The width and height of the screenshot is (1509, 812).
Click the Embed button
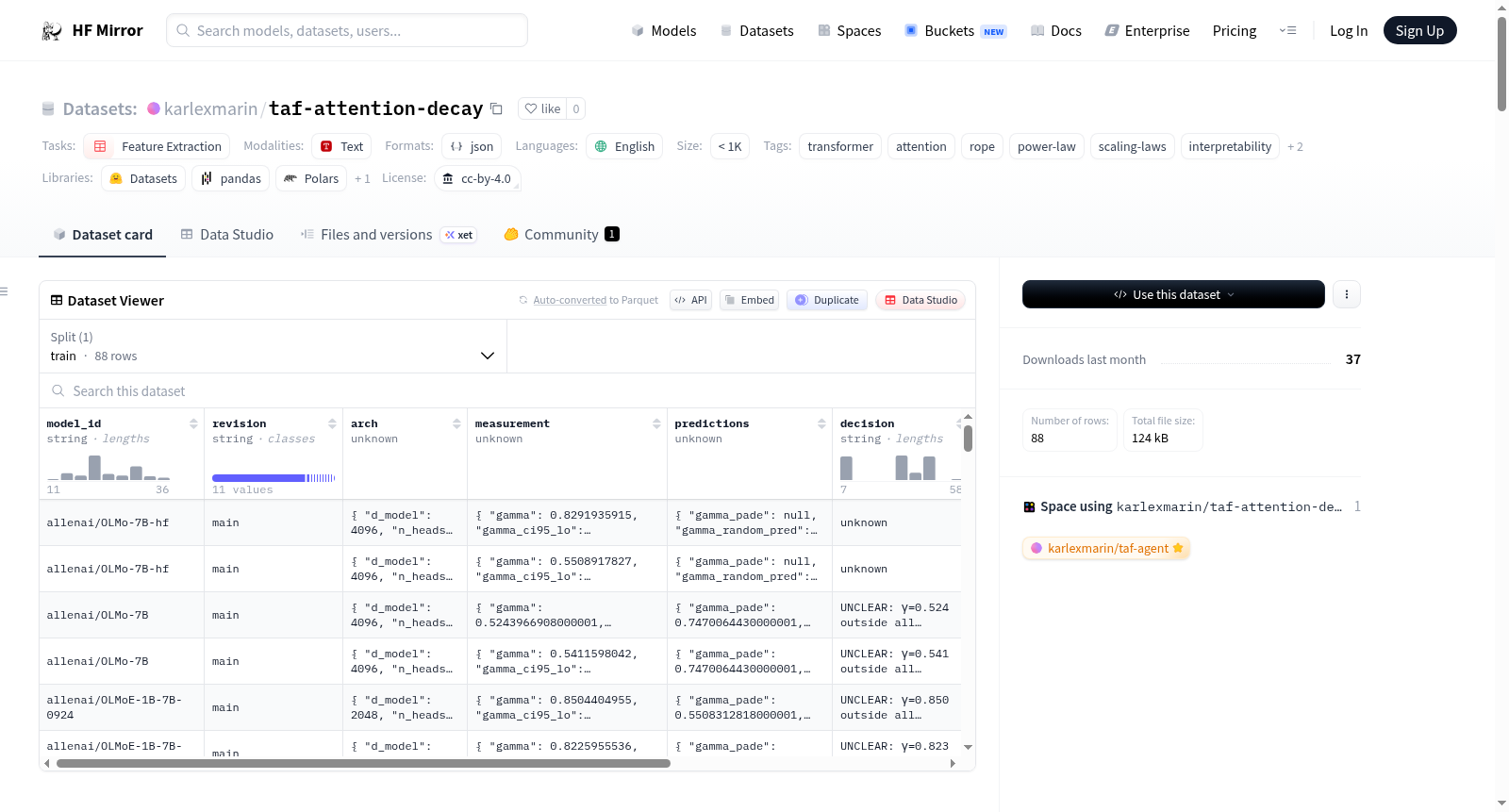749,300
